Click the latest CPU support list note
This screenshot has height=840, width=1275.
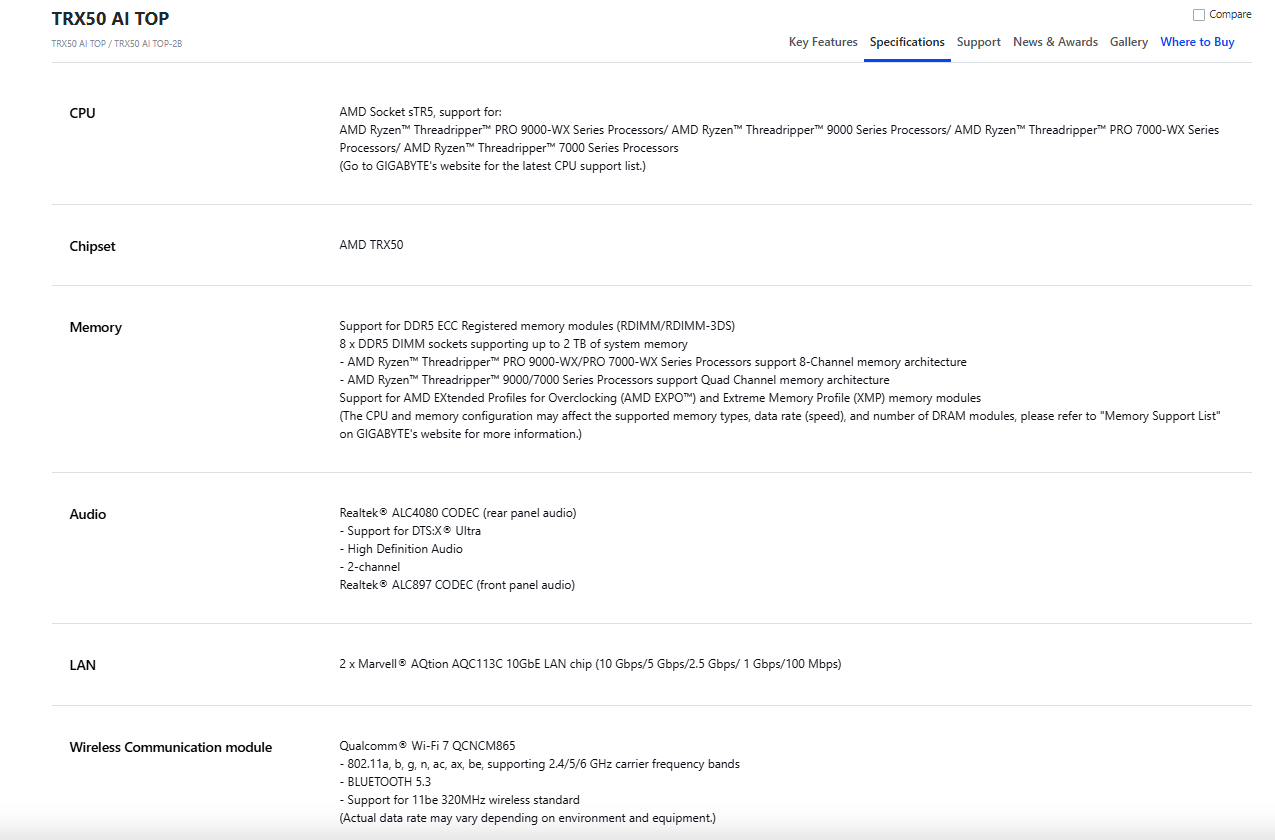[493, 166]
